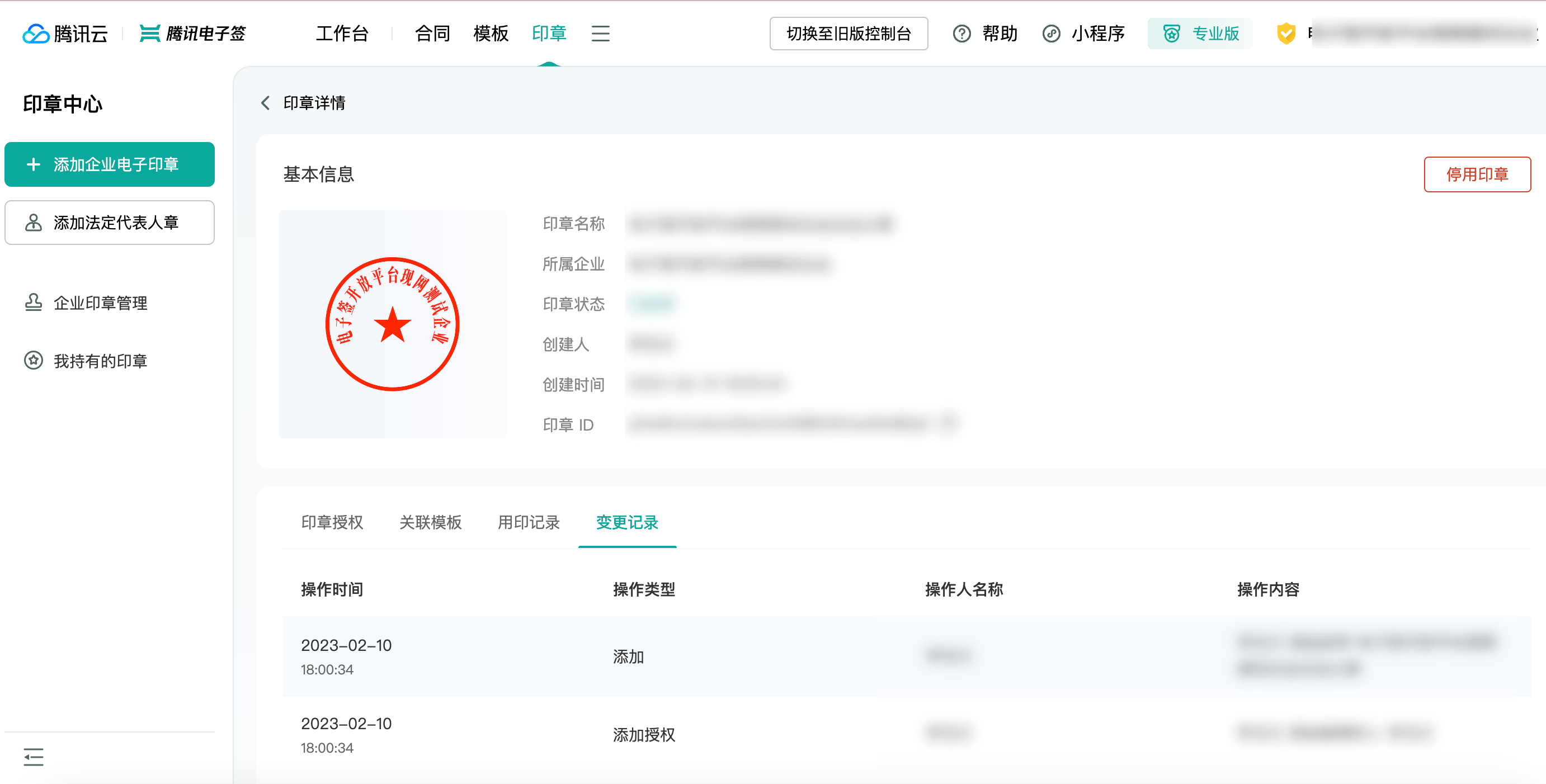Click 添加法定代表人章 button
The image size is (1546, 784).
click(x=109, y=223)
